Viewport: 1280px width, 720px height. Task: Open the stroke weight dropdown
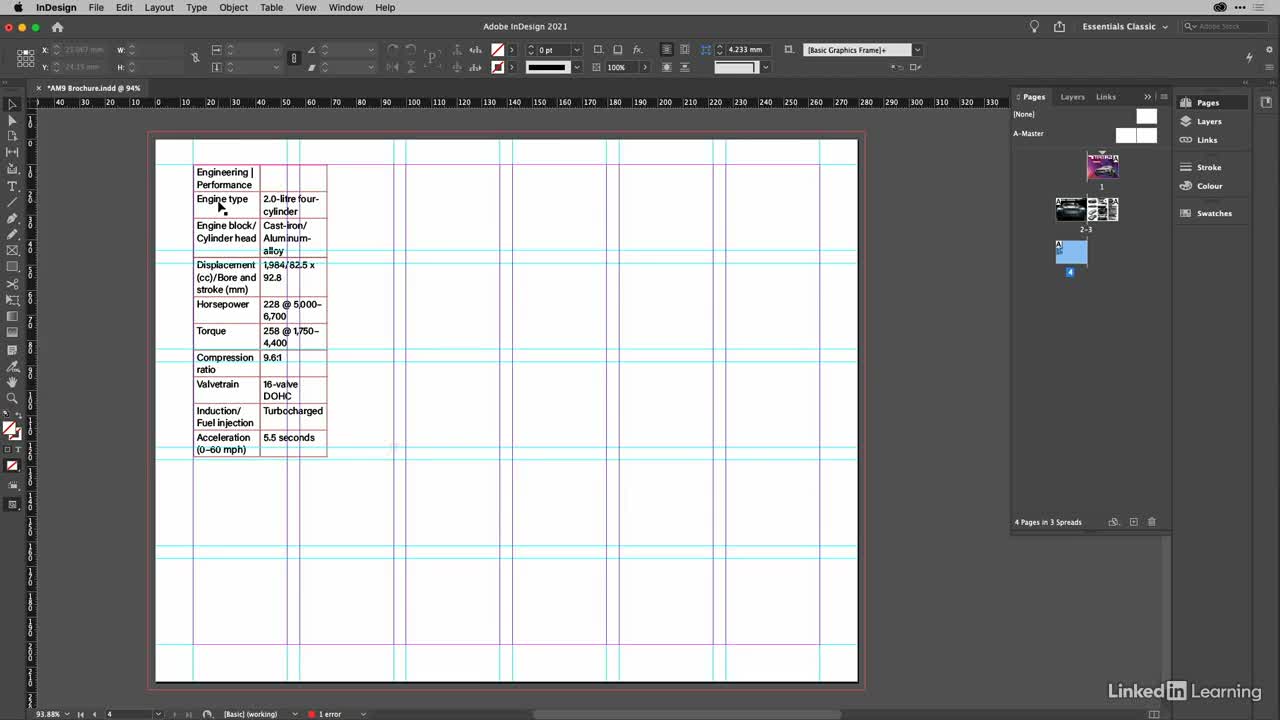(577, 50)
